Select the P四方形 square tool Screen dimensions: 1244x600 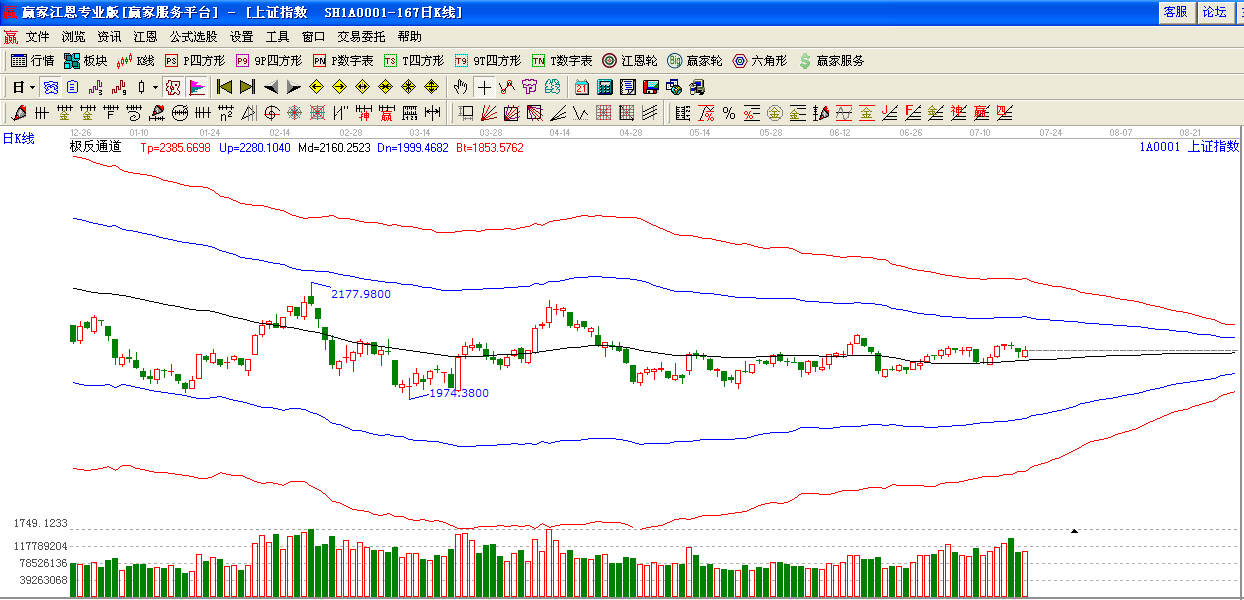(x=195, y=61)
